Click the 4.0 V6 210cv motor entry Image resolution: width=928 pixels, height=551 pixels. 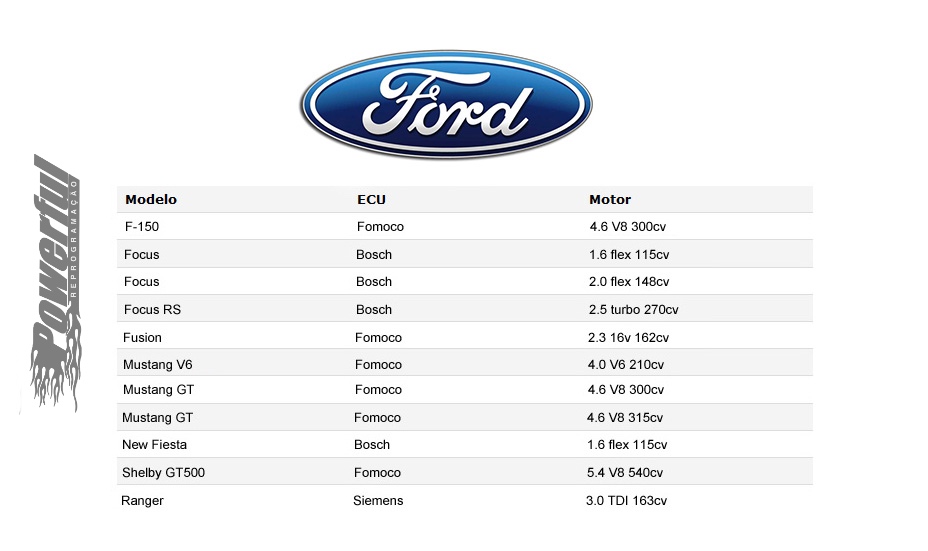[x=626, y=365]
